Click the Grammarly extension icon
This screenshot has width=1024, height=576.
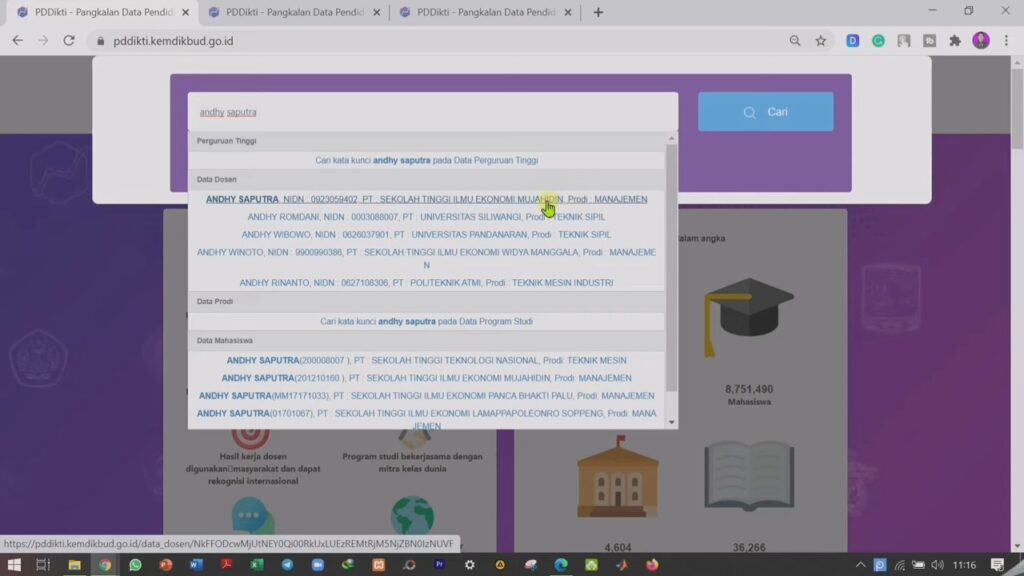tap(878, 41)
